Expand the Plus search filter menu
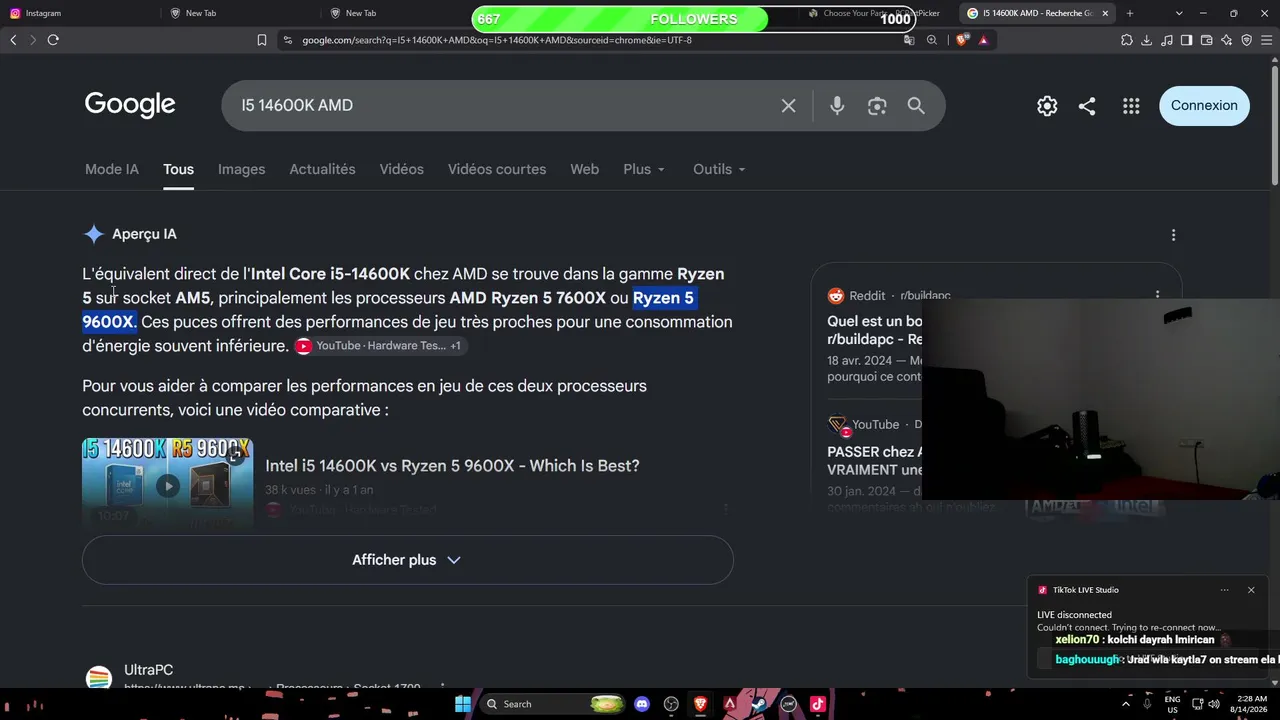1280x720 pixels. (x=644, y=169)
